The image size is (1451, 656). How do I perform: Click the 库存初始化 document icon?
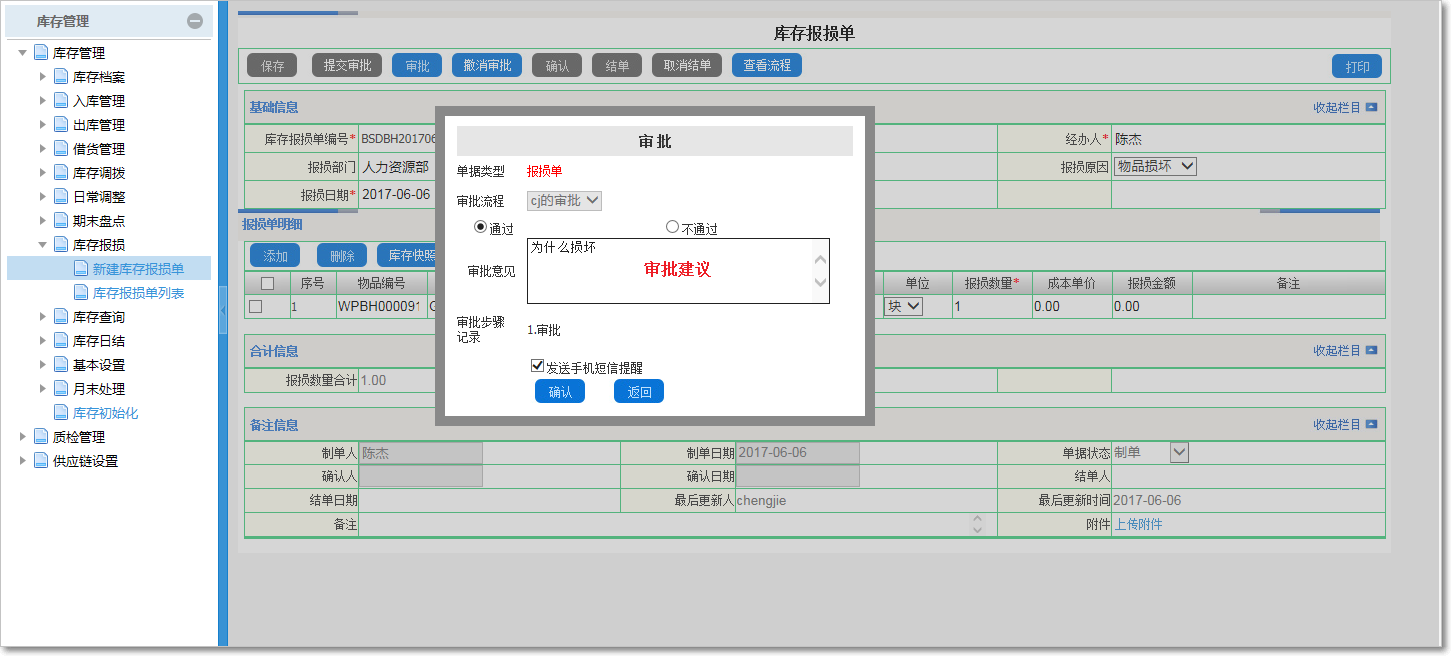[61, 413]
